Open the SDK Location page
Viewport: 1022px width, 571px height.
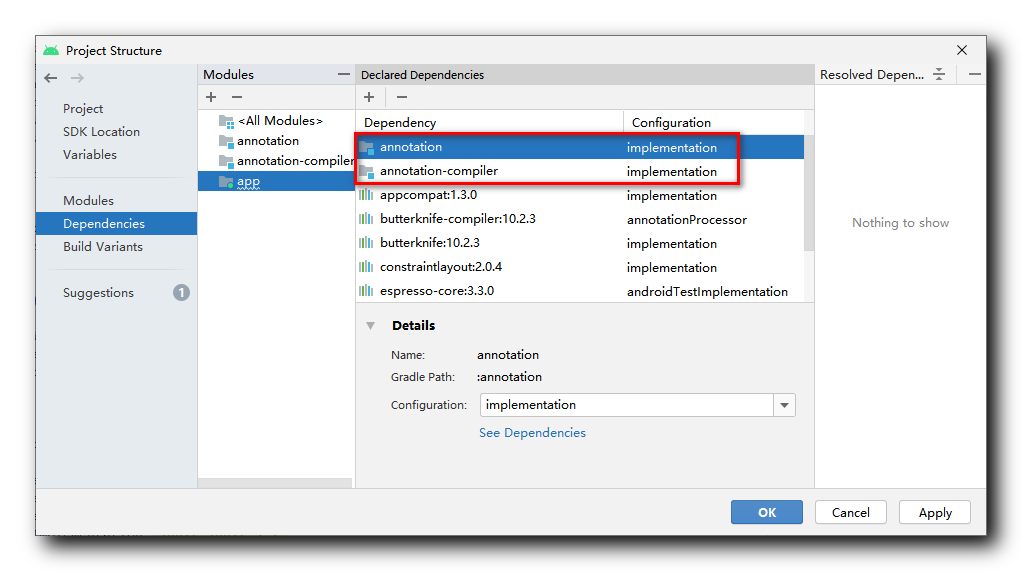pos(101,132)
